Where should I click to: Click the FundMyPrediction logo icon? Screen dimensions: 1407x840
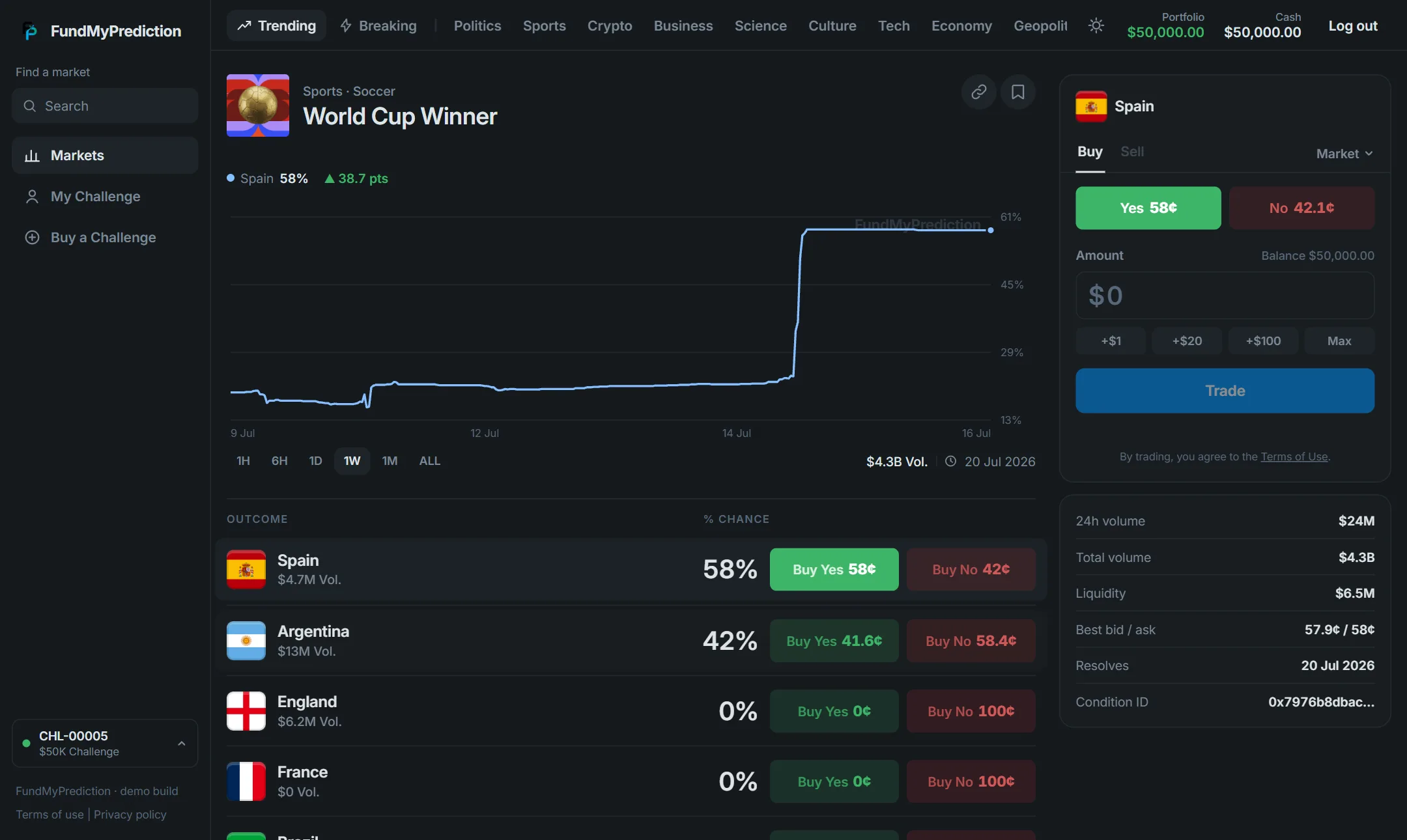click(x=30, y=31)
